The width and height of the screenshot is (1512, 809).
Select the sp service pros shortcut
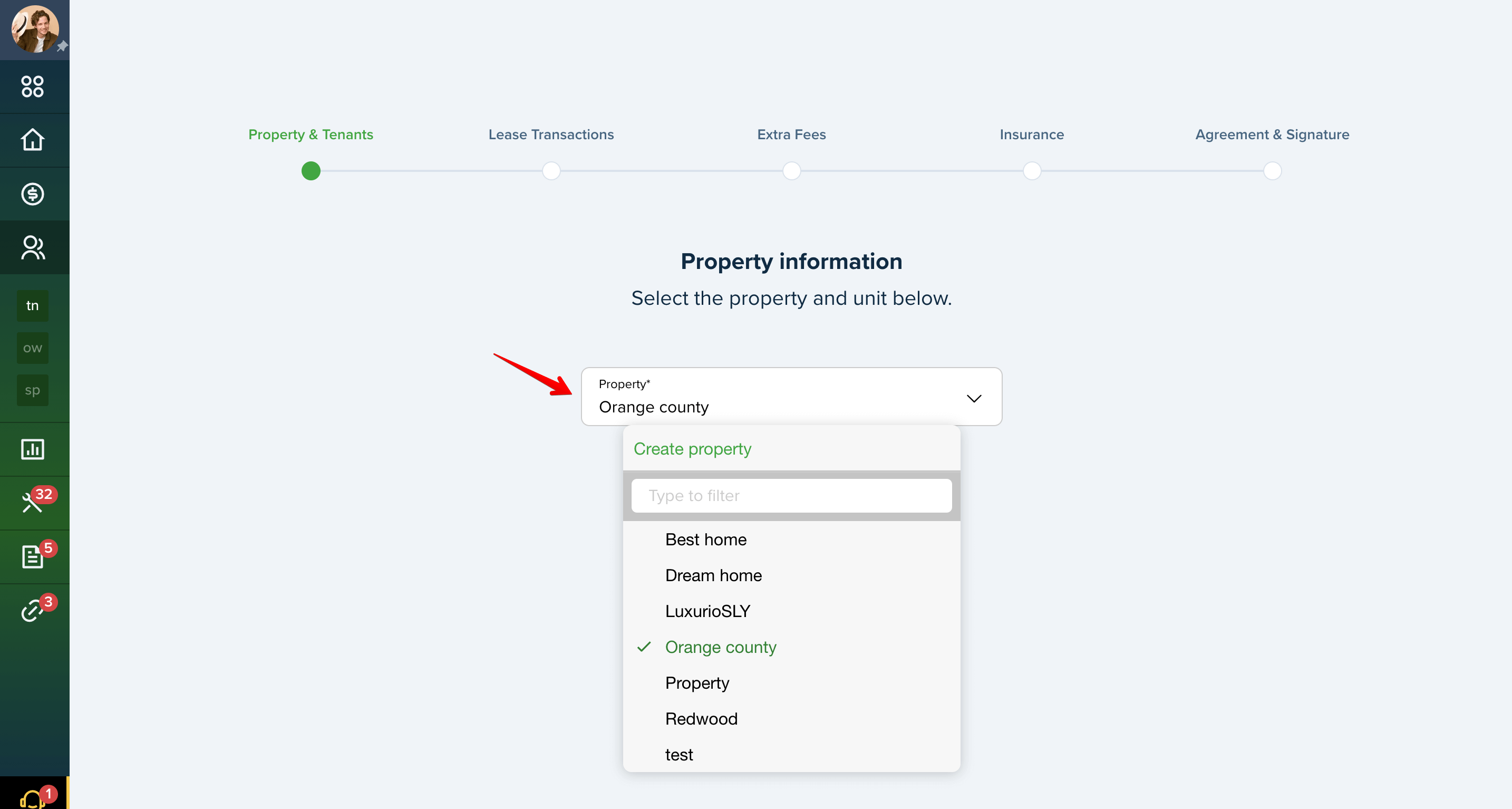(x=32, y=390)
